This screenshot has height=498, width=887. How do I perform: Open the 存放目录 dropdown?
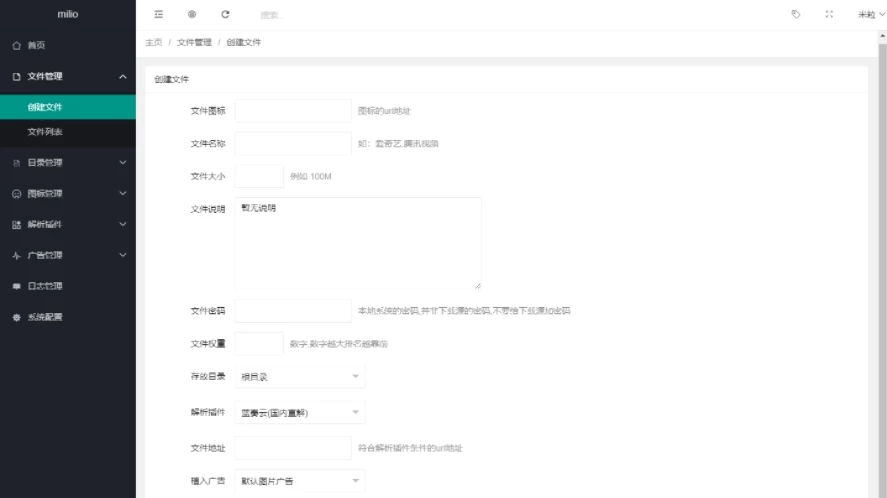[299, 376]
